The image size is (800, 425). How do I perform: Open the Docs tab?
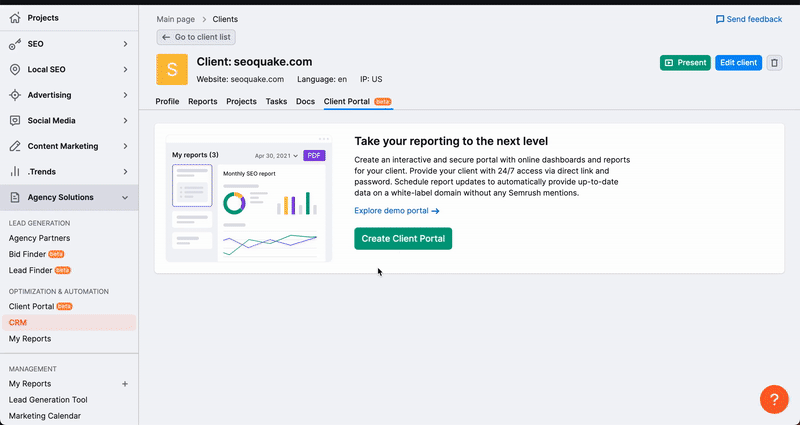click(305, 102)
